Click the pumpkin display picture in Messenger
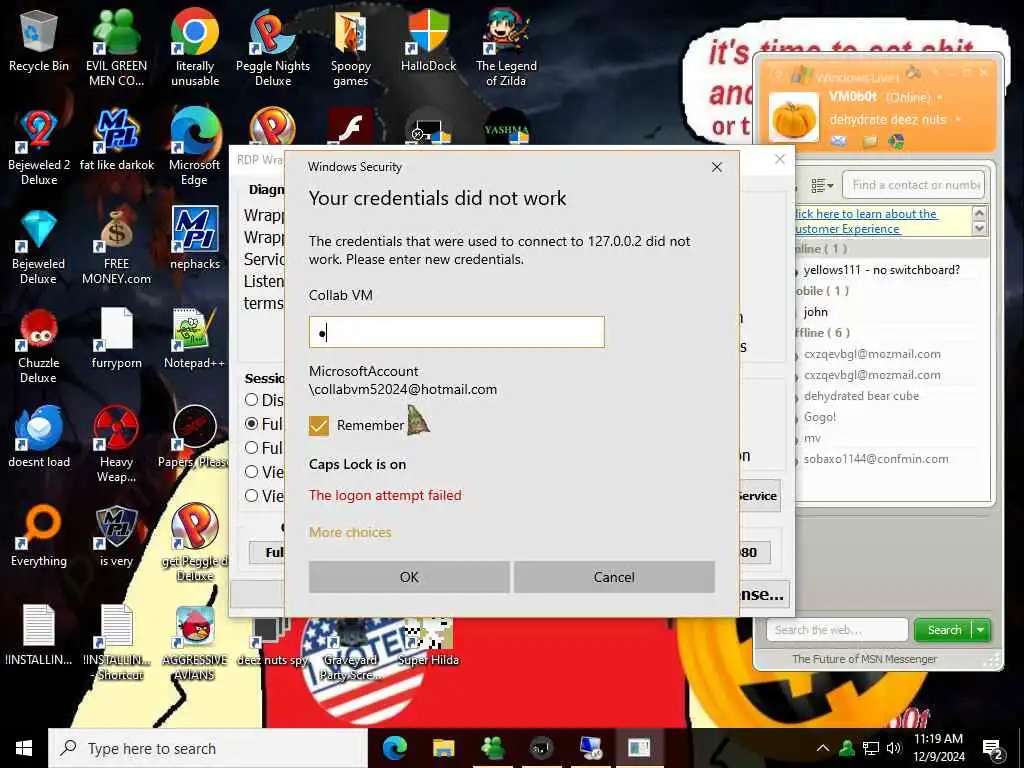This screenshot has height=768, width=1024. pos(793,118)
